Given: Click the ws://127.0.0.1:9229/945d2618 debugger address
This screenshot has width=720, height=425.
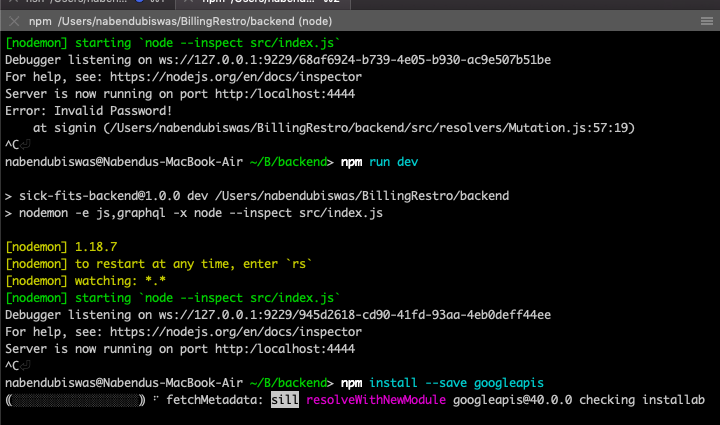Looking at the screenshot, I should (x=354, y=314).
